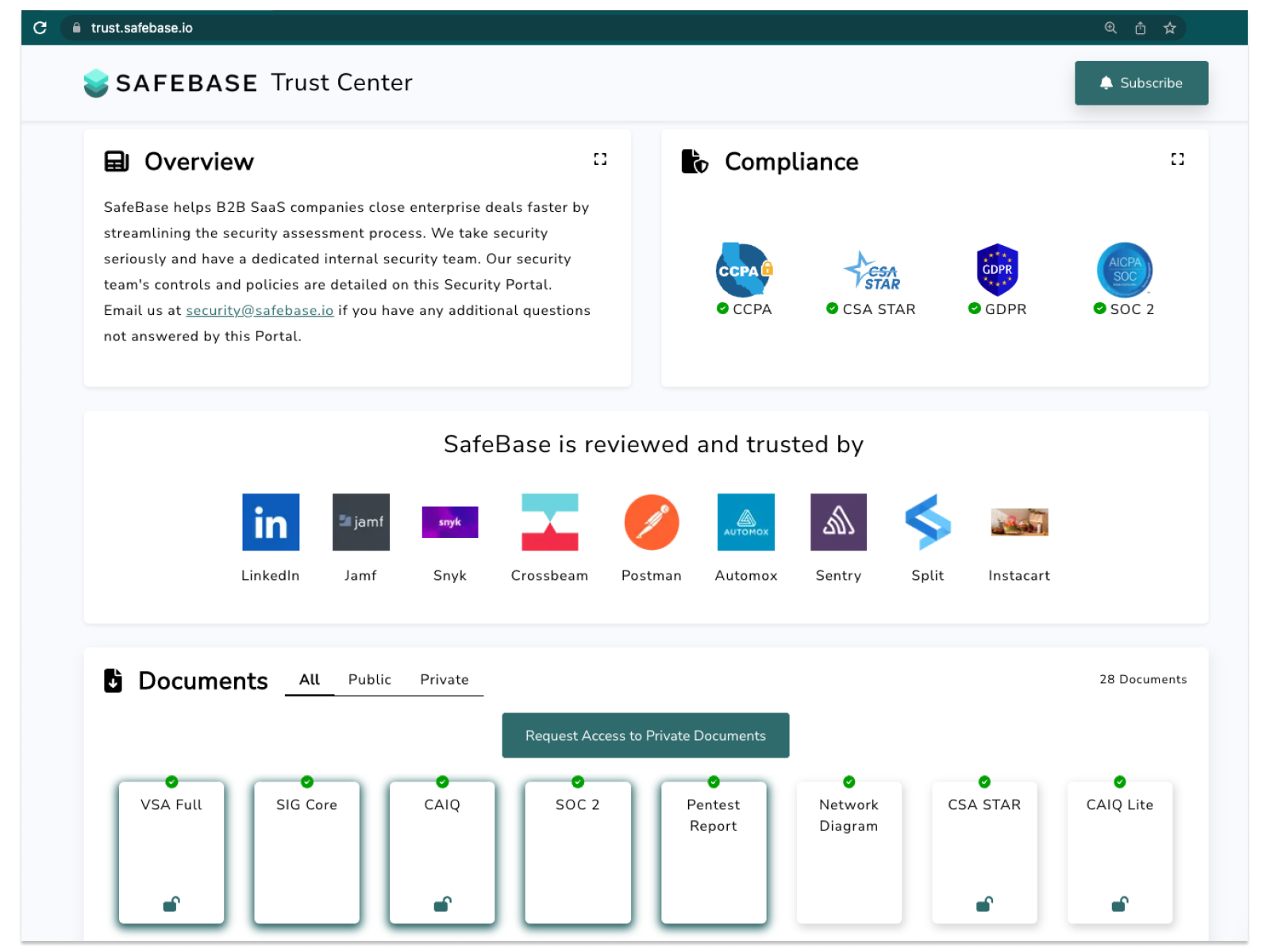Select the SOC 2 AICPA badge
1270x952 pixels.
(1123, 270)
